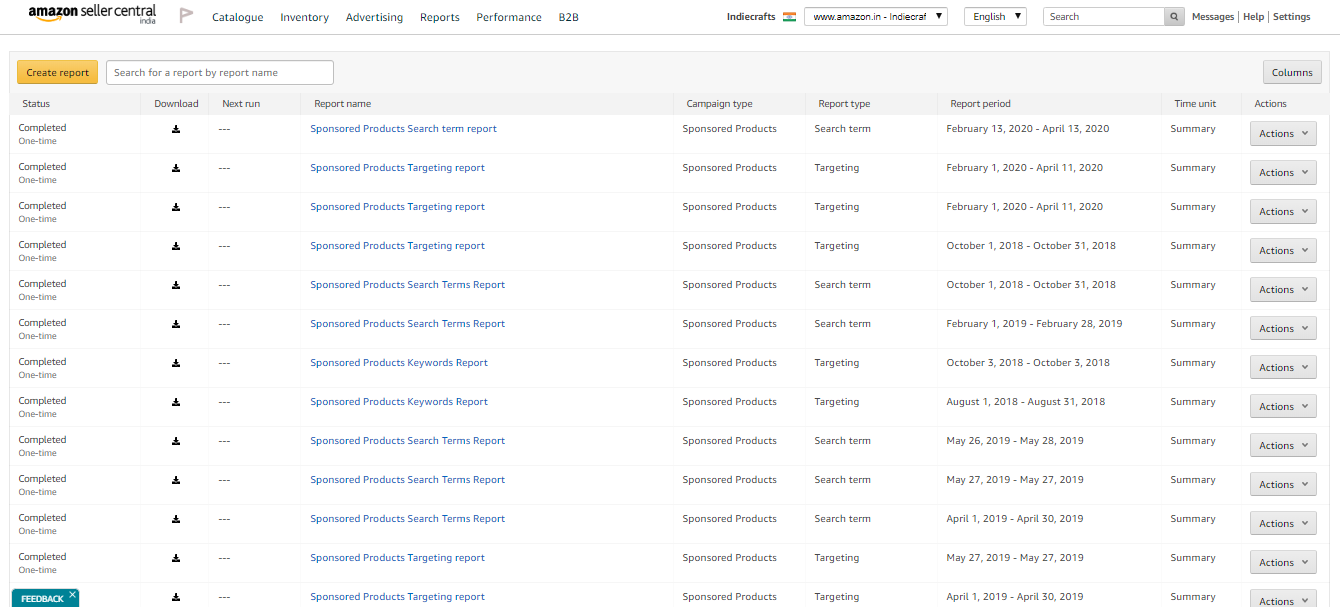This screenshot has width=1340, height=607.
Task: Download Search Terms Report for April 2019
Action: tap(176, 519)
